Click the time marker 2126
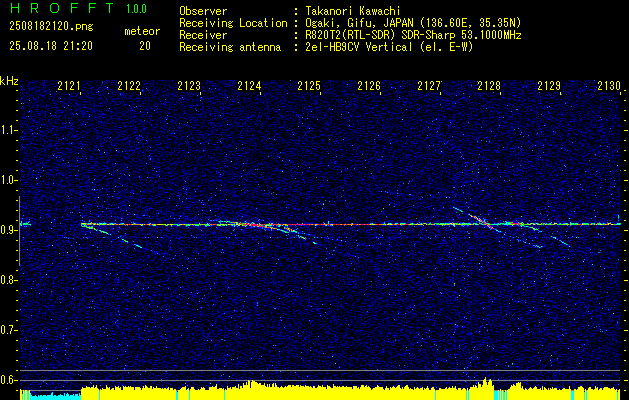 369,86
